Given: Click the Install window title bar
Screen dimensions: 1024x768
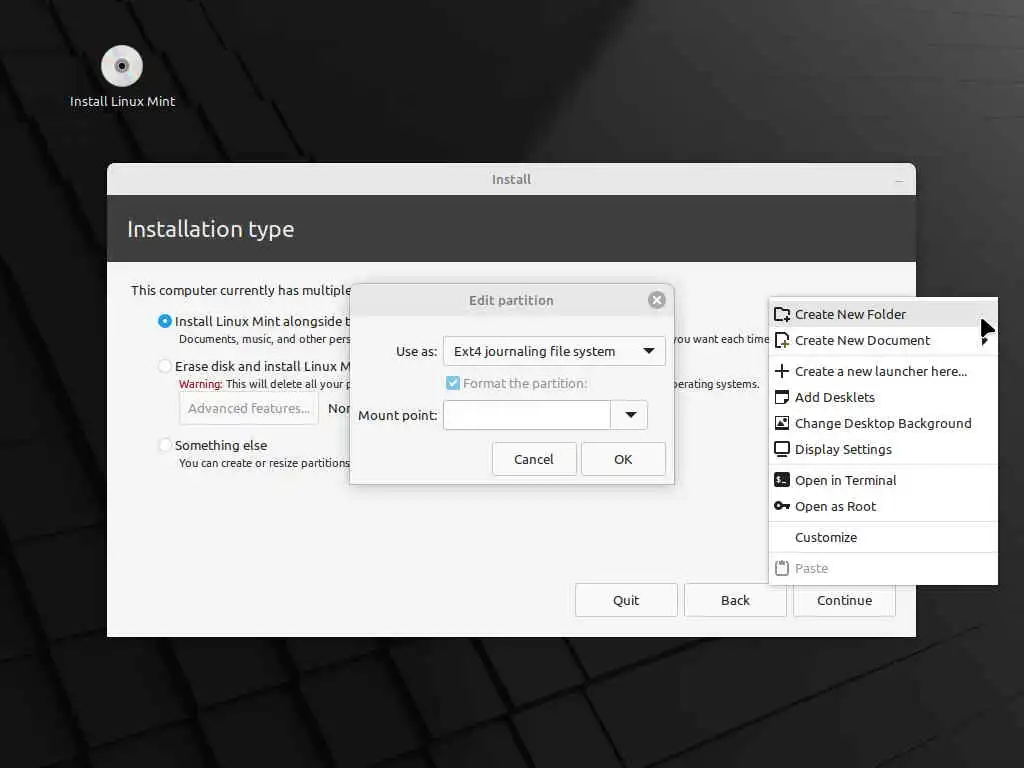Looking at the screenshot, I should [x=511, y=179].
